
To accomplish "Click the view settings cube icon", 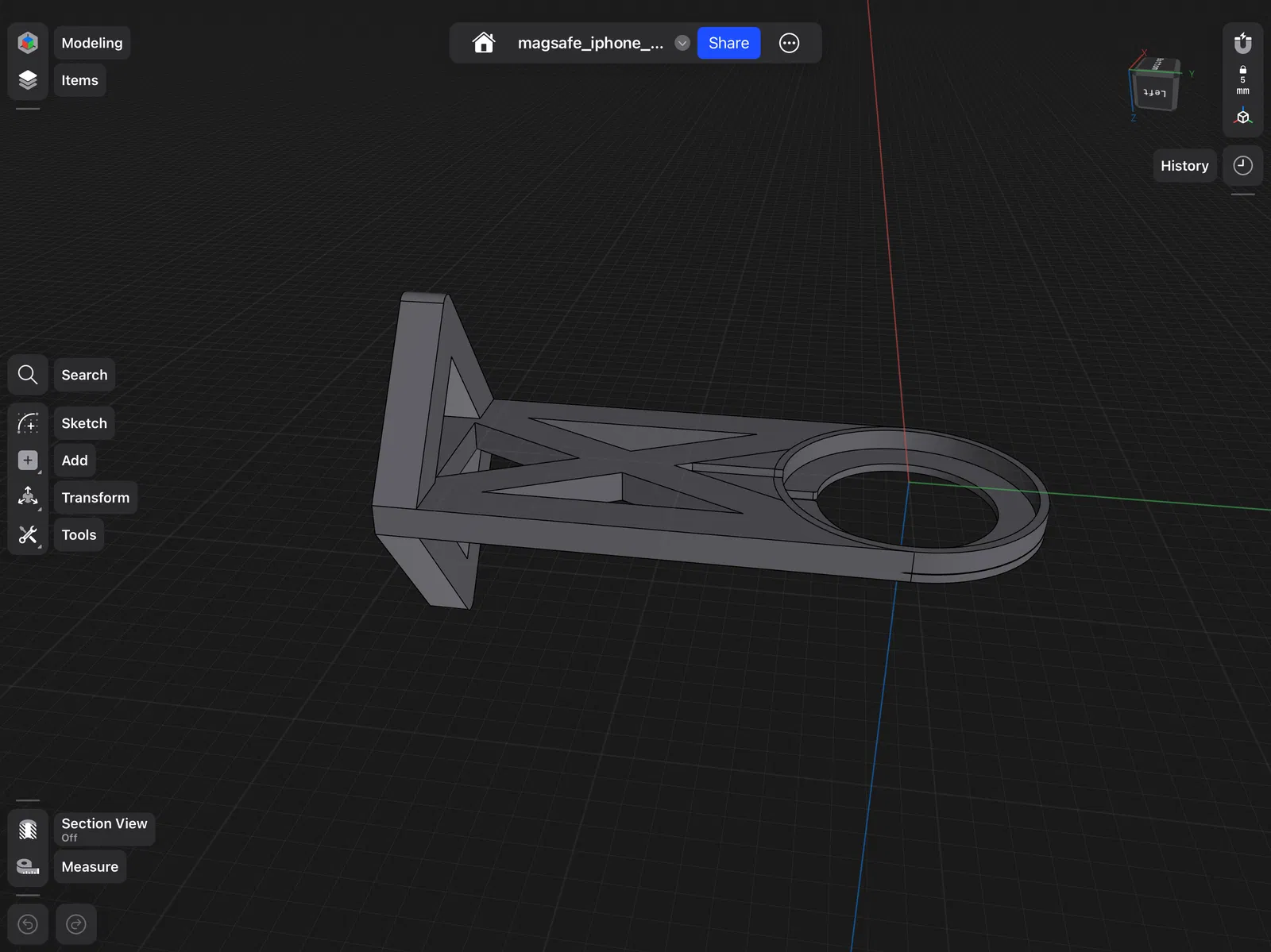I will (1243, 118).
